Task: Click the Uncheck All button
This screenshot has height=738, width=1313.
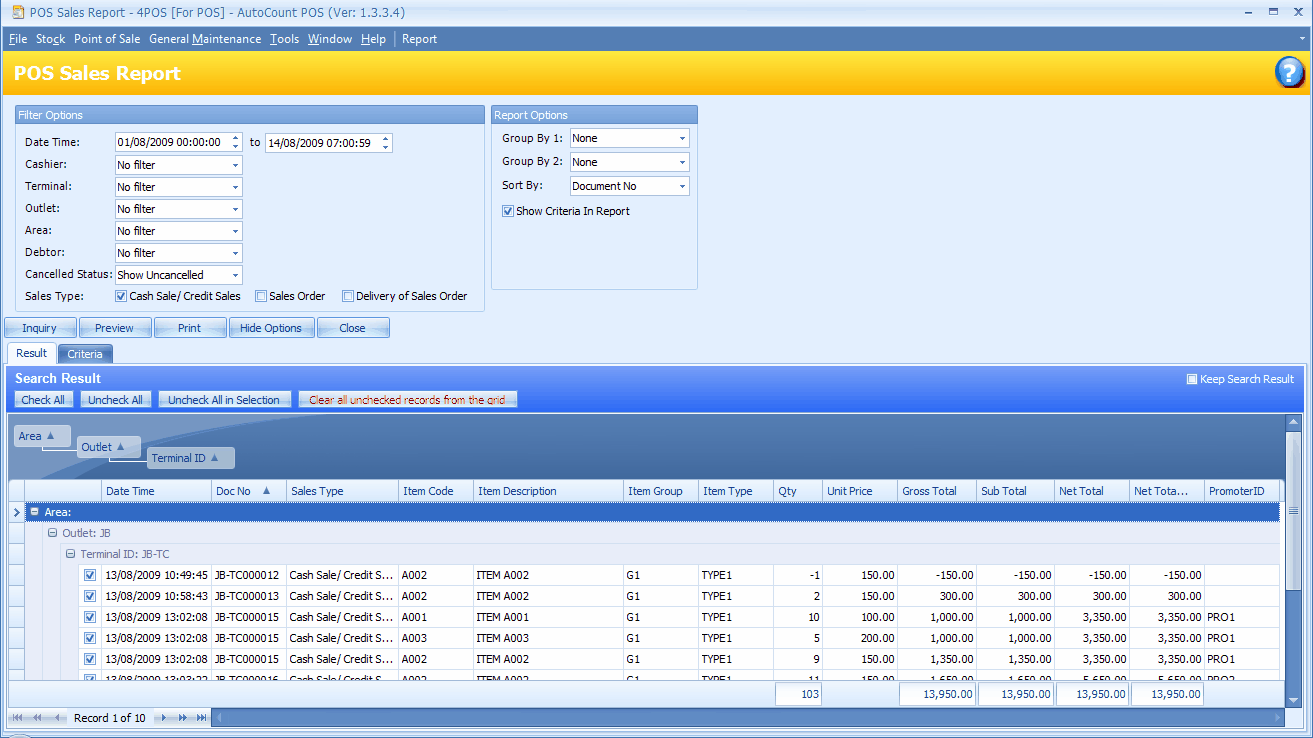Action: click(115, 400)
